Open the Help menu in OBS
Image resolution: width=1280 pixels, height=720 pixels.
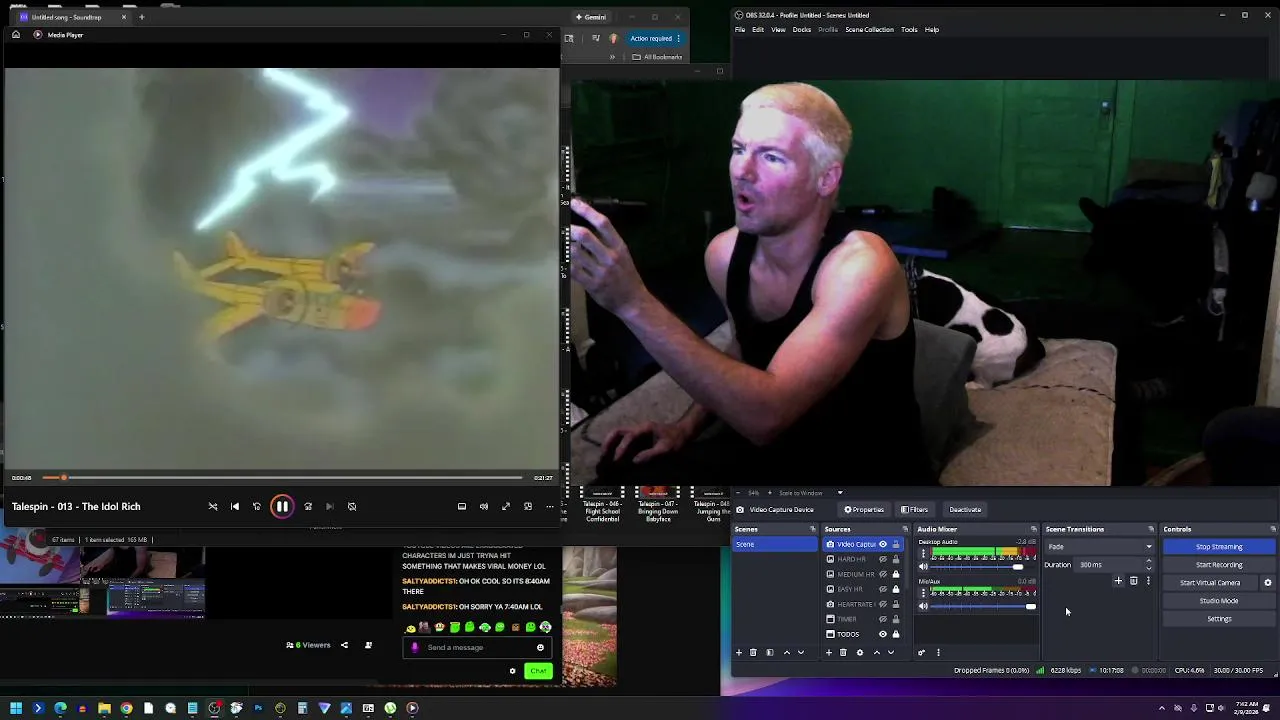[932, 29]
